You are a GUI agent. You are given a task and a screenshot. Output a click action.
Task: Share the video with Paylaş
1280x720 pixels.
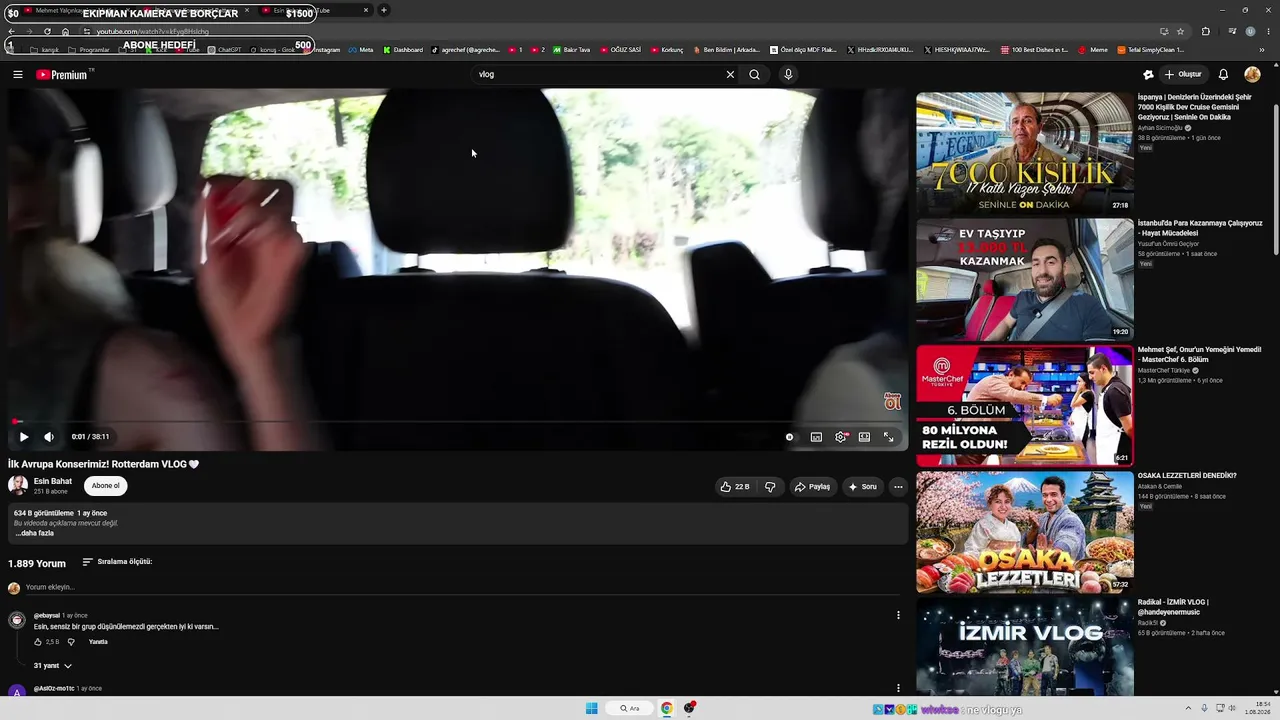coord(812,487)
